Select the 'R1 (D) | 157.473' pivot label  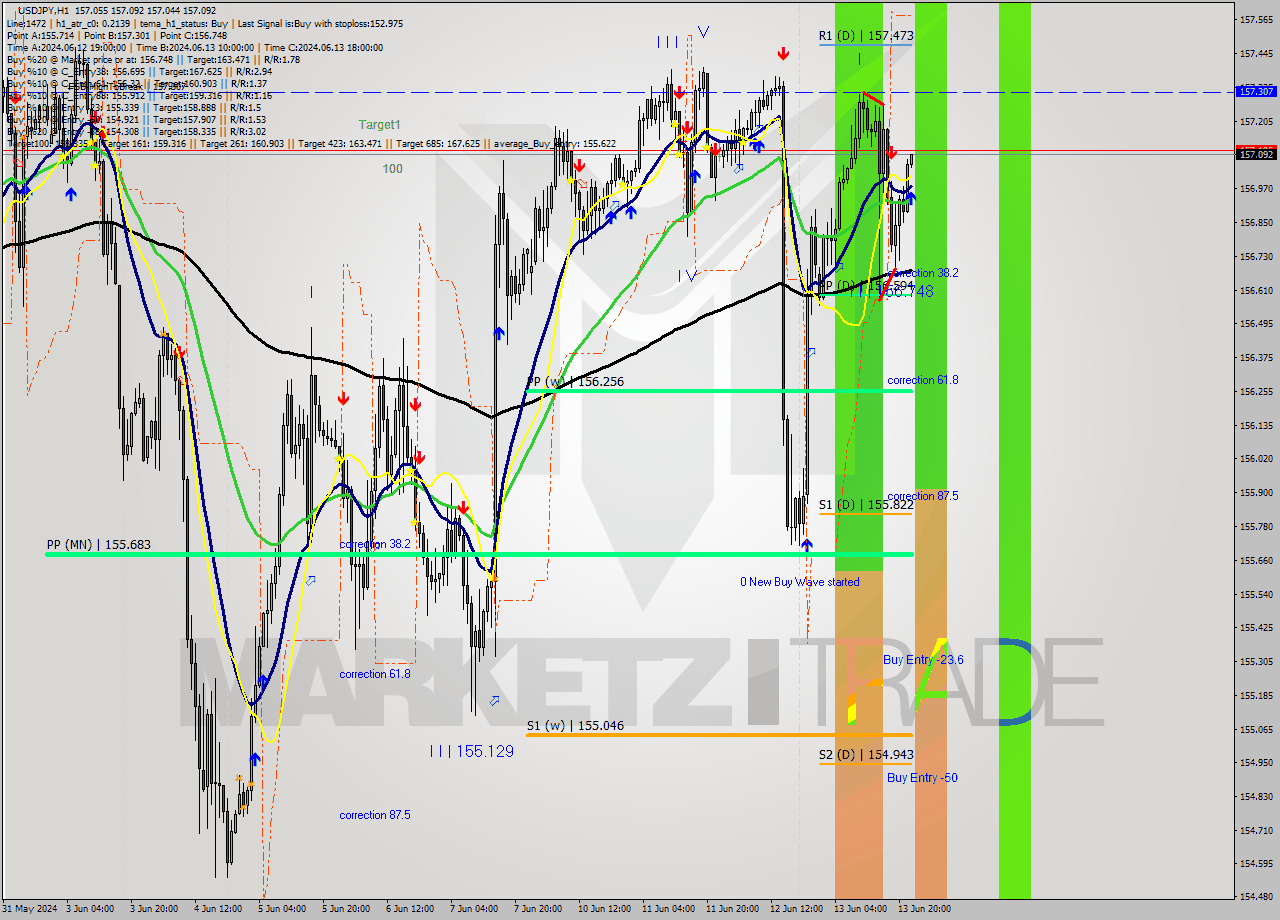865,36
